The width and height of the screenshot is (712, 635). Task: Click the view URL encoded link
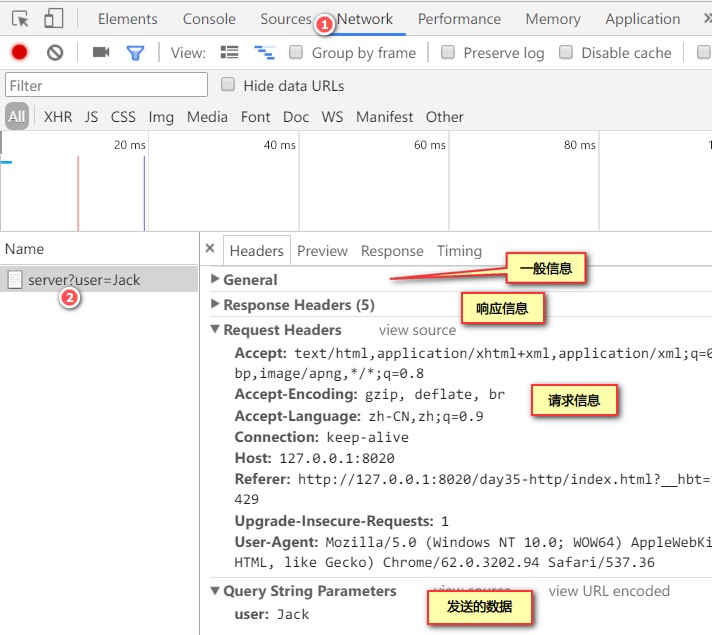pos(609,591)
